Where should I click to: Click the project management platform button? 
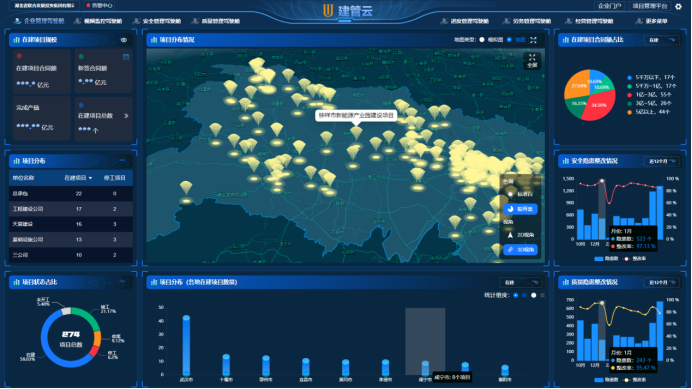pos(649,6)
